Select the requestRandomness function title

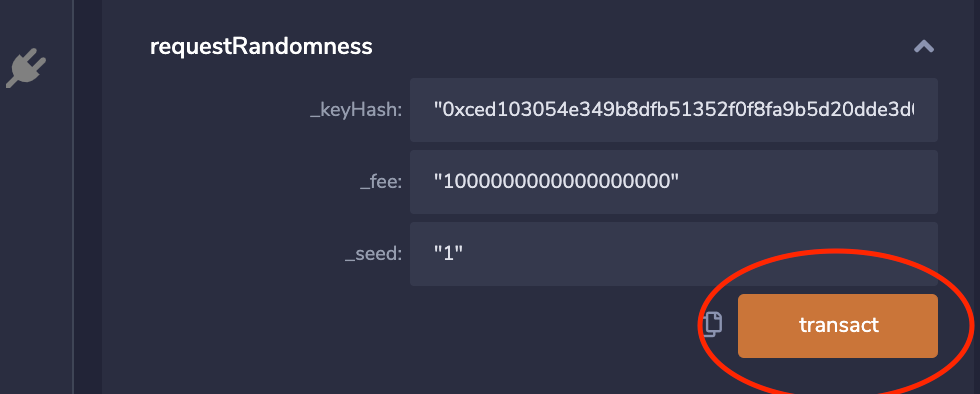click(x=261, y=47)
